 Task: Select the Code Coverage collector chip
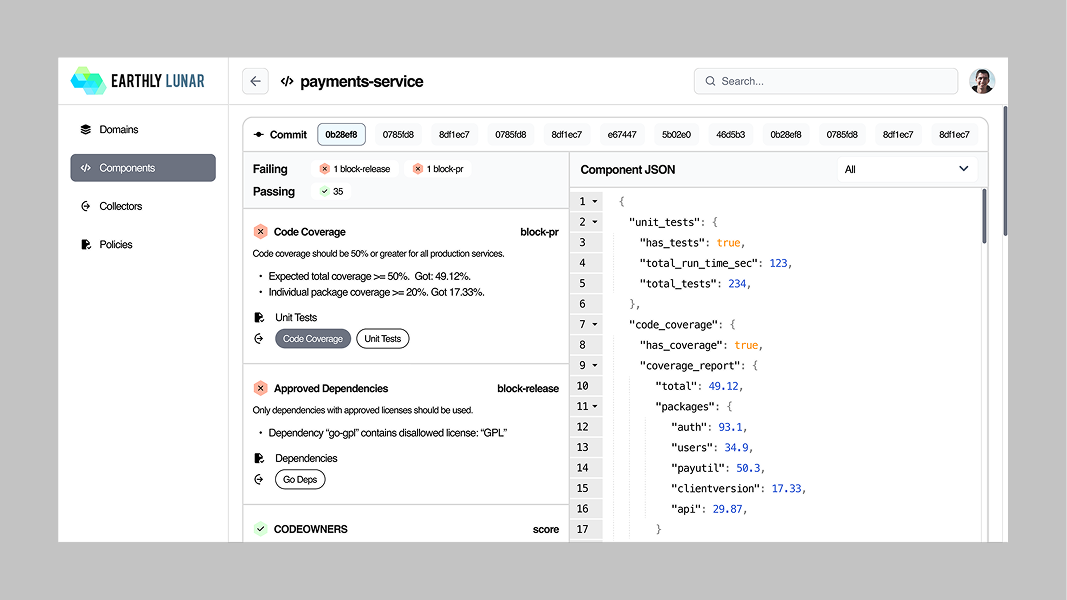pos(313,339)
